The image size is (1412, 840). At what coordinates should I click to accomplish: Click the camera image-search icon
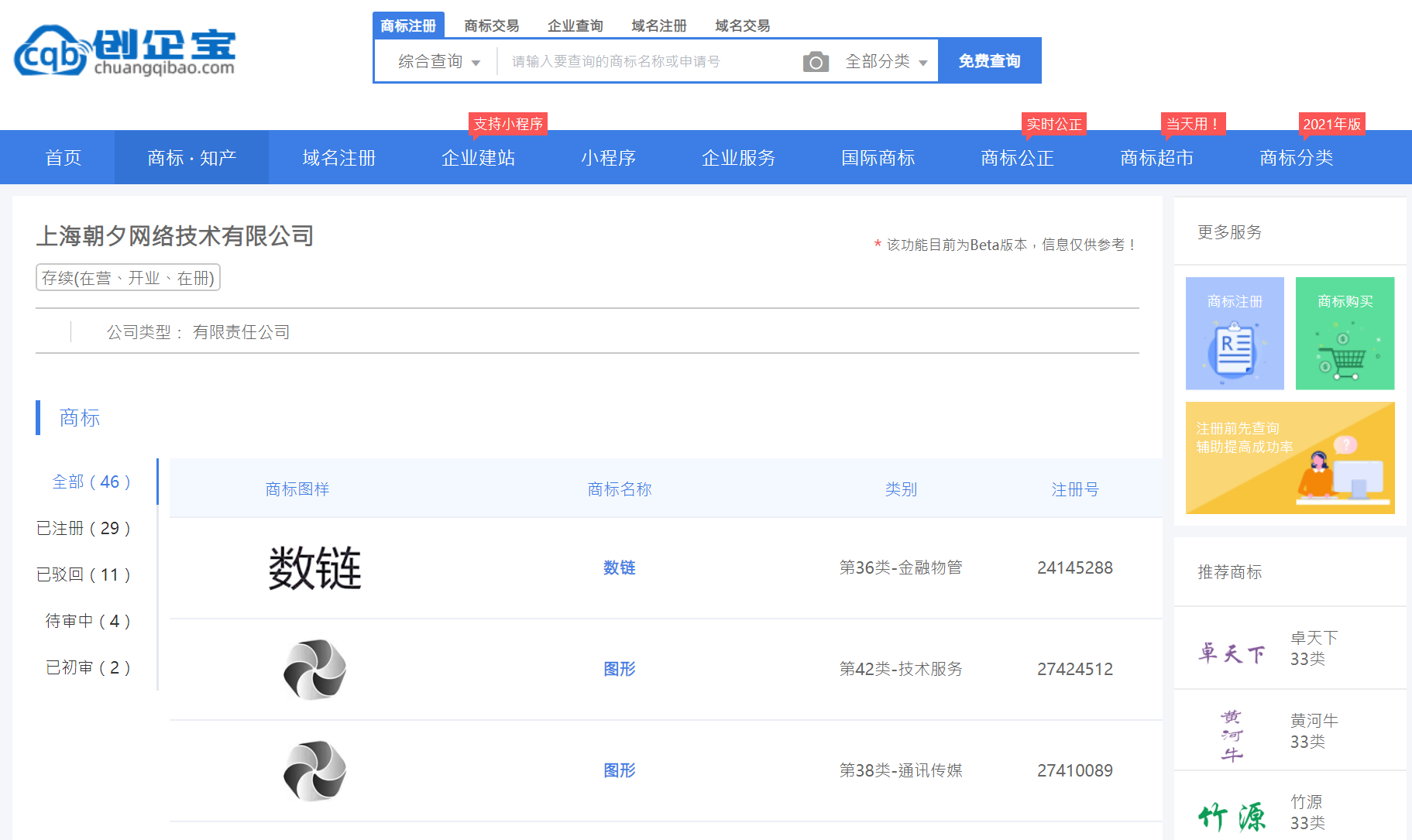[x=816, y=62]
